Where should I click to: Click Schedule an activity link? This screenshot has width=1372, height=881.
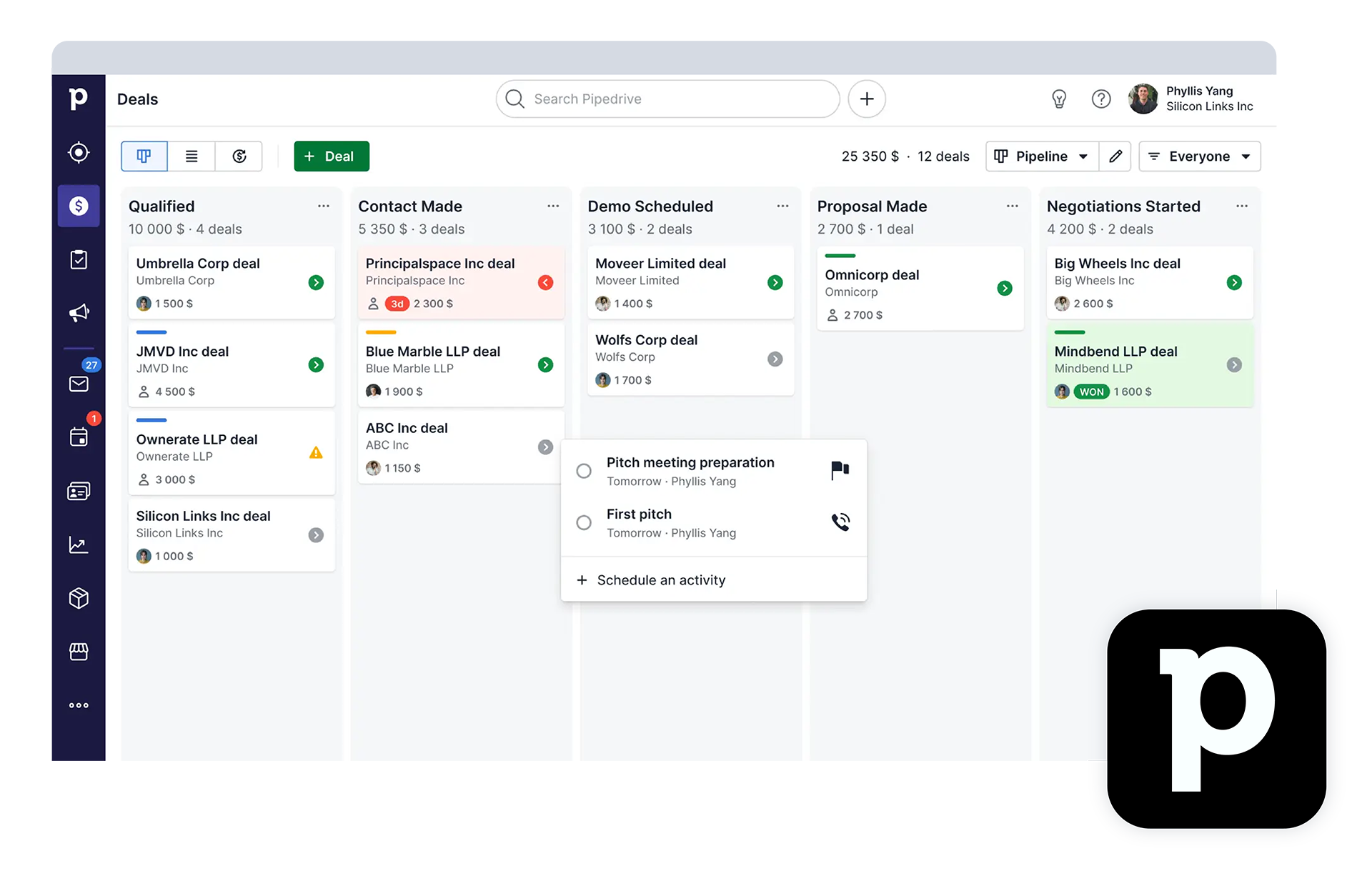pyautogui.click(x=661, y=580)
